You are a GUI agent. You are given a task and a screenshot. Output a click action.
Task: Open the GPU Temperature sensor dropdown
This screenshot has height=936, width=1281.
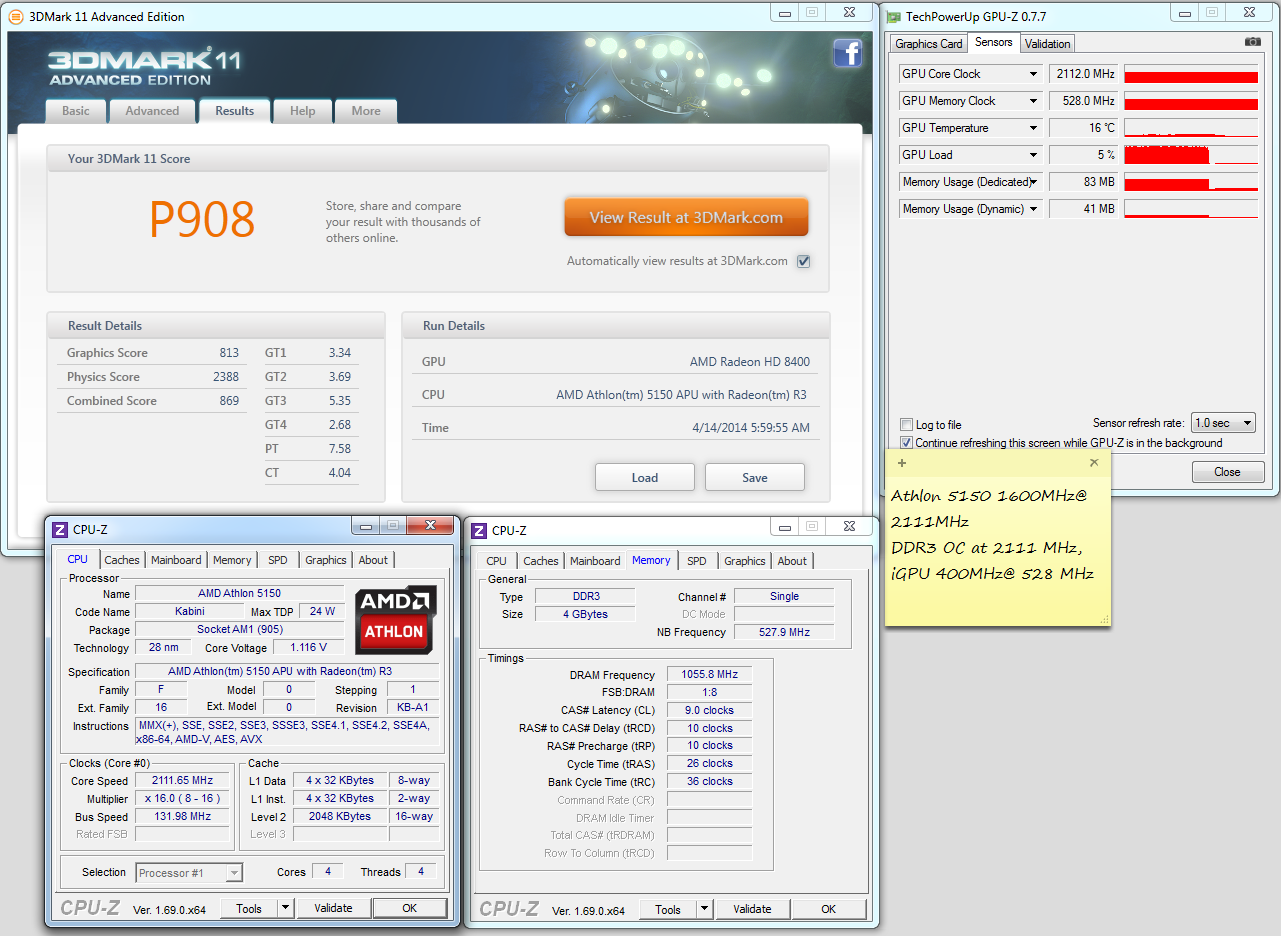pos(1033,128)
